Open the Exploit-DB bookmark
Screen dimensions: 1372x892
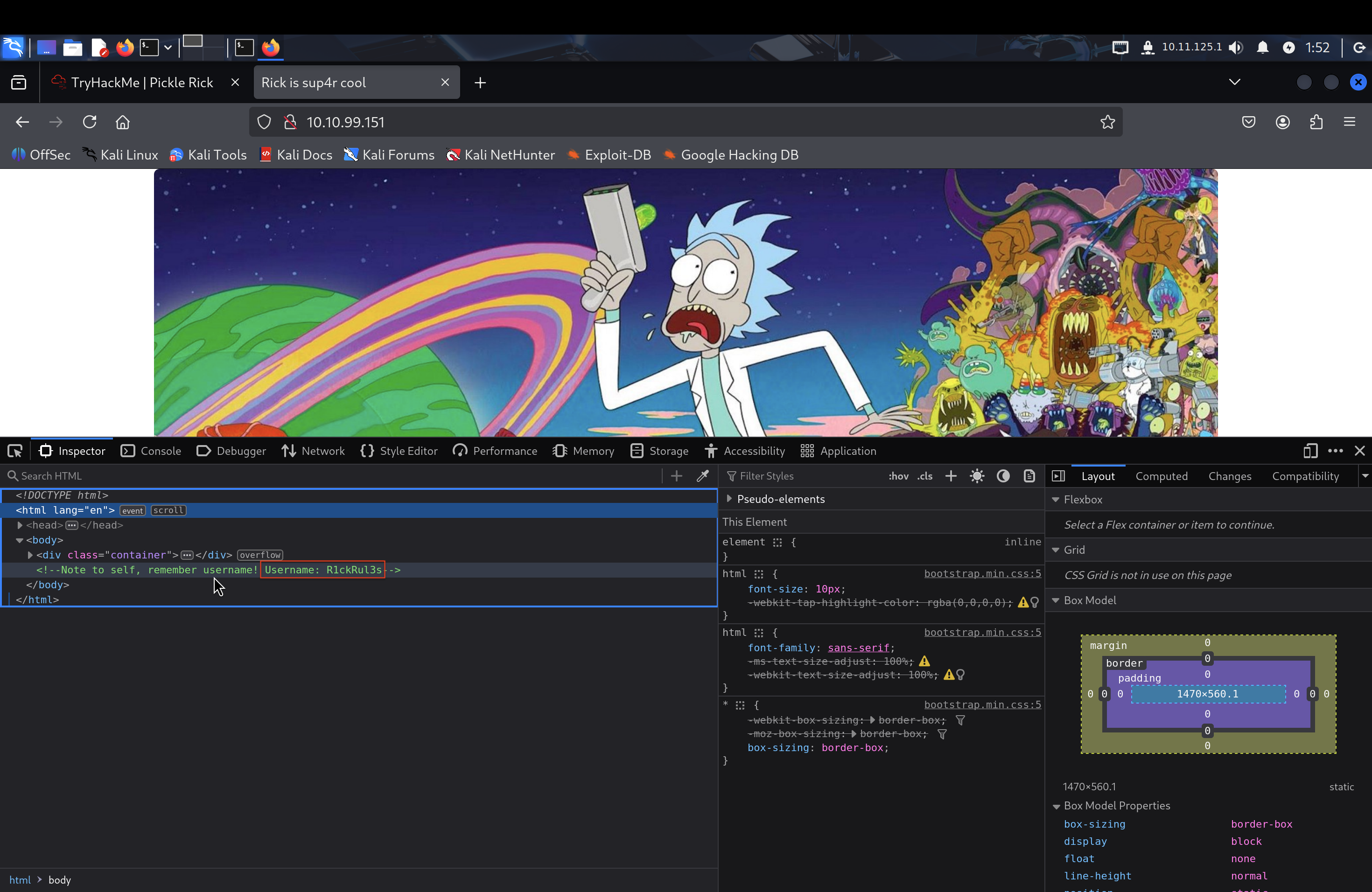(609, 155)
